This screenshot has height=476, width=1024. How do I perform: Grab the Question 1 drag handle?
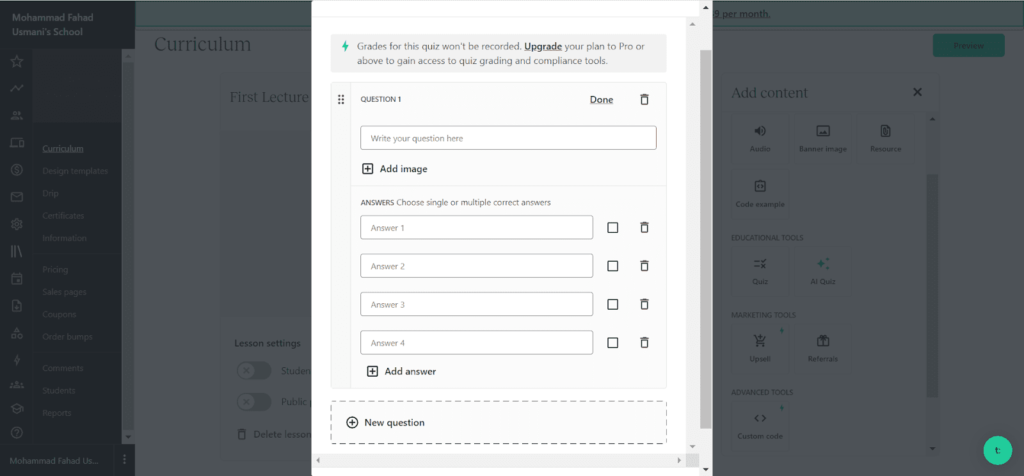coord(341,99)
